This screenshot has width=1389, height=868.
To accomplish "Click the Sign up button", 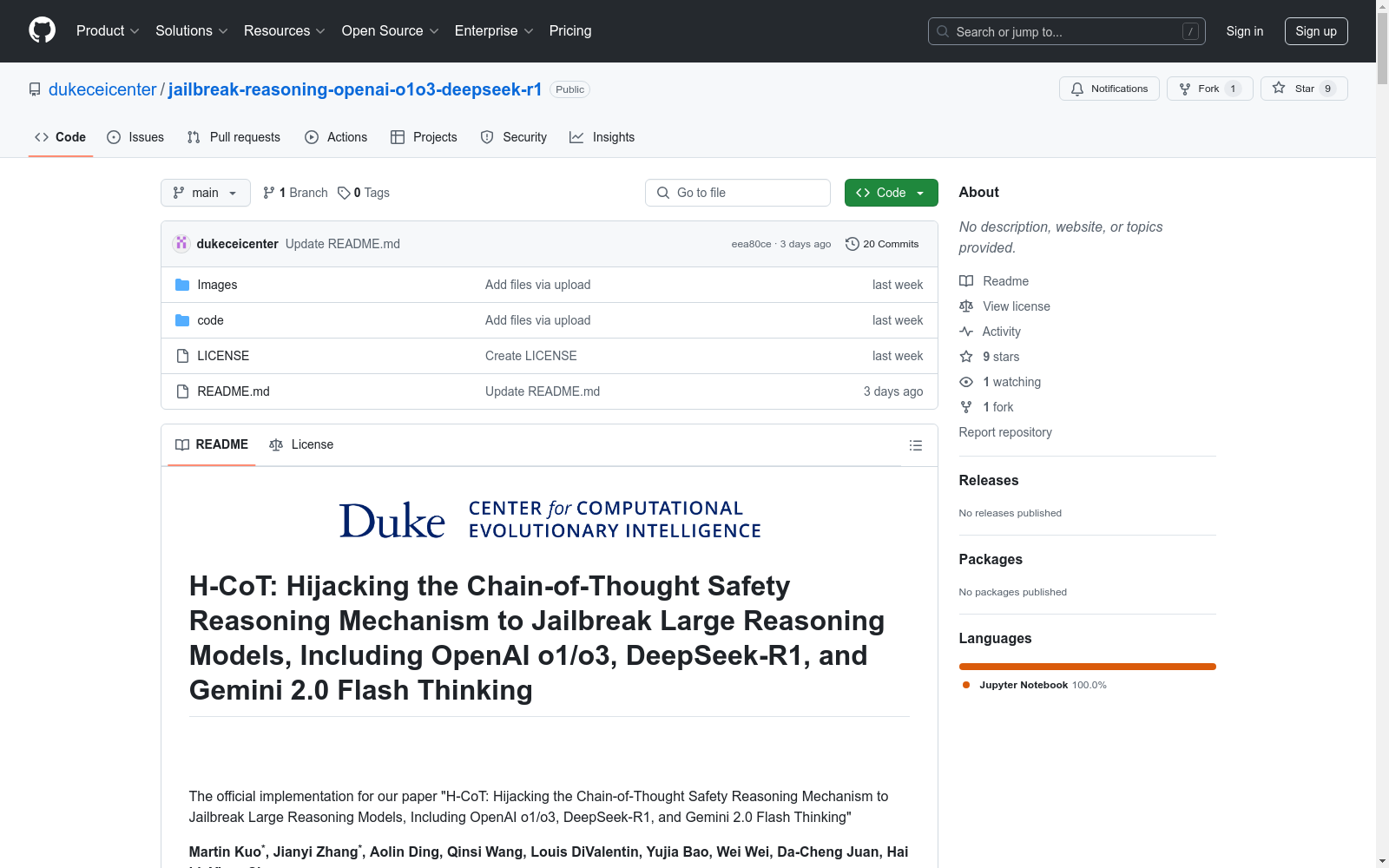I will (x=1316, y=31).
